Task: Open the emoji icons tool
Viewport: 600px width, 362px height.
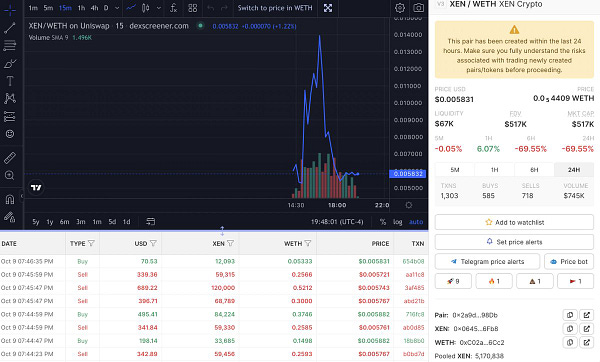Action: 10,134
